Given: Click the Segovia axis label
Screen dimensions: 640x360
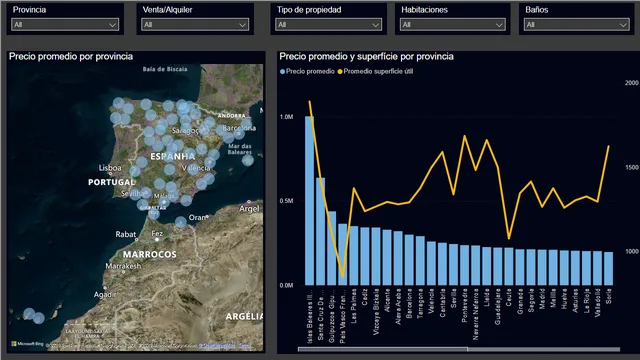Looking at the screenshot, I should point(531,301).
